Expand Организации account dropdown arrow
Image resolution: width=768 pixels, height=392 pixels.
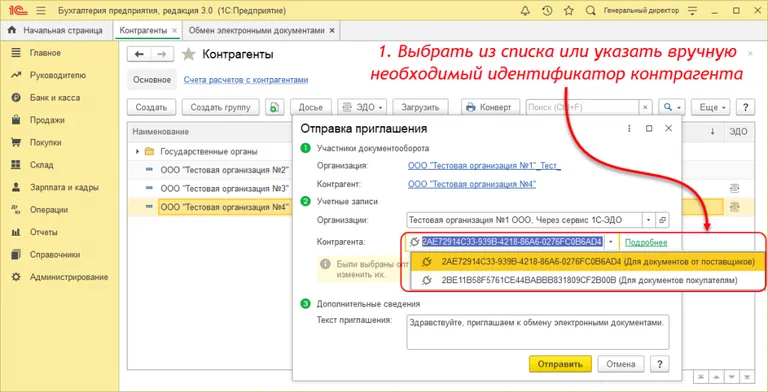click(x=648, y=220)
